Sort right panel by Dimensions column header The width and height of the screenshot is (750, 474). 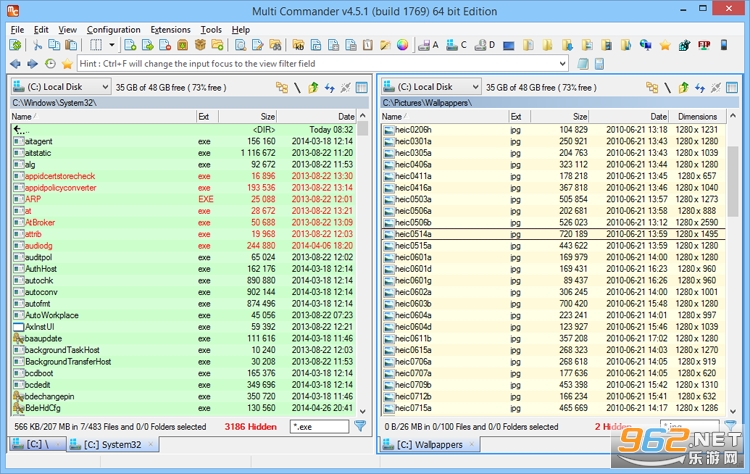[x=697, y=117]
